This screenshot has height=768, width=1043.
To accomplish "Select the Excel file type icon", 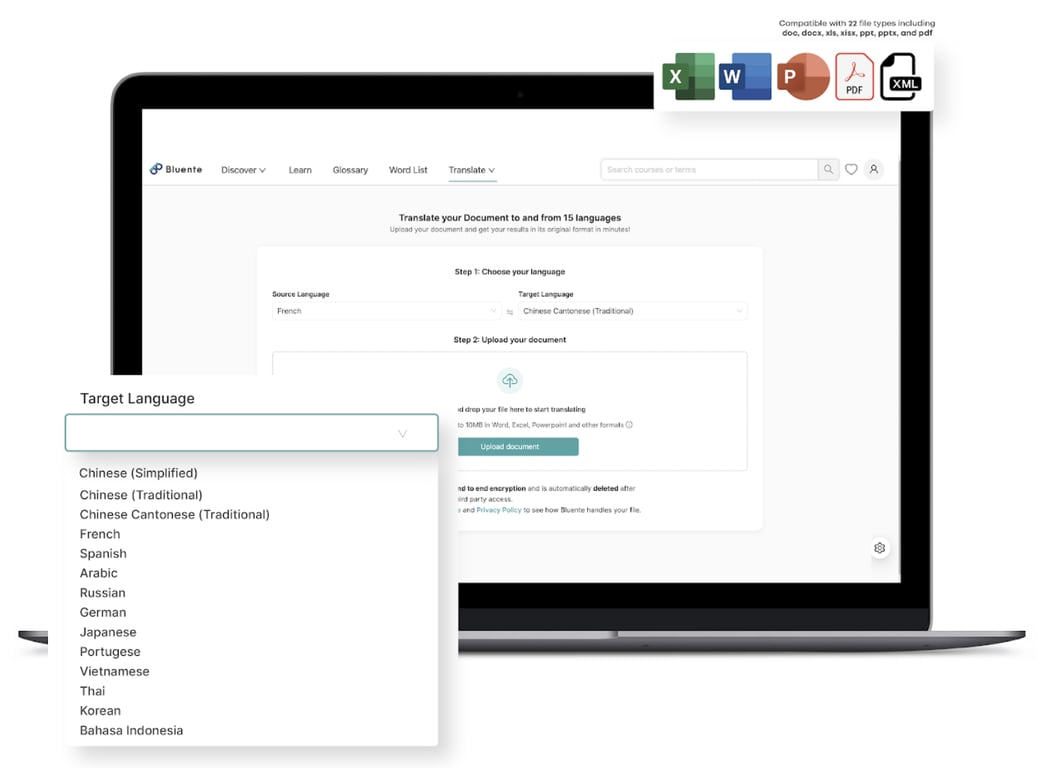I will point(688,76).
